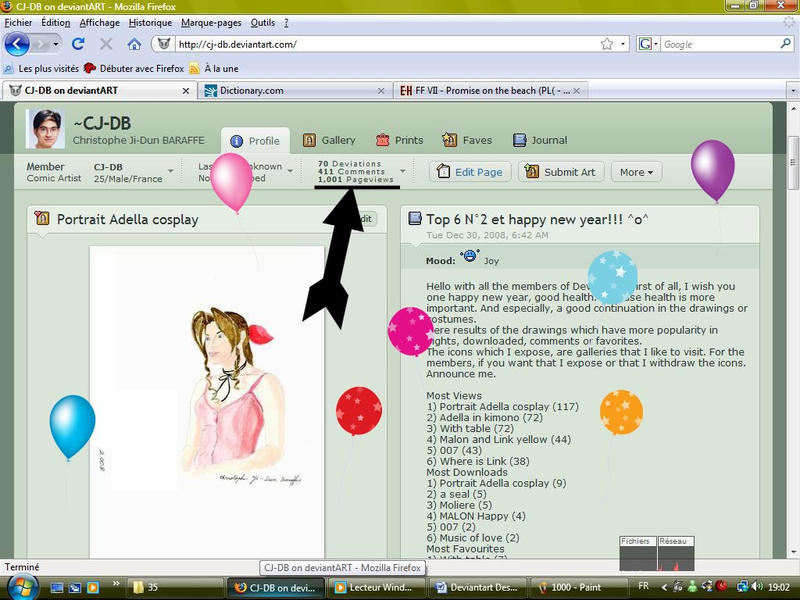This screenshot has height=600, width=800.
Task: Open the Marque-pages menu
Action: 211,22
